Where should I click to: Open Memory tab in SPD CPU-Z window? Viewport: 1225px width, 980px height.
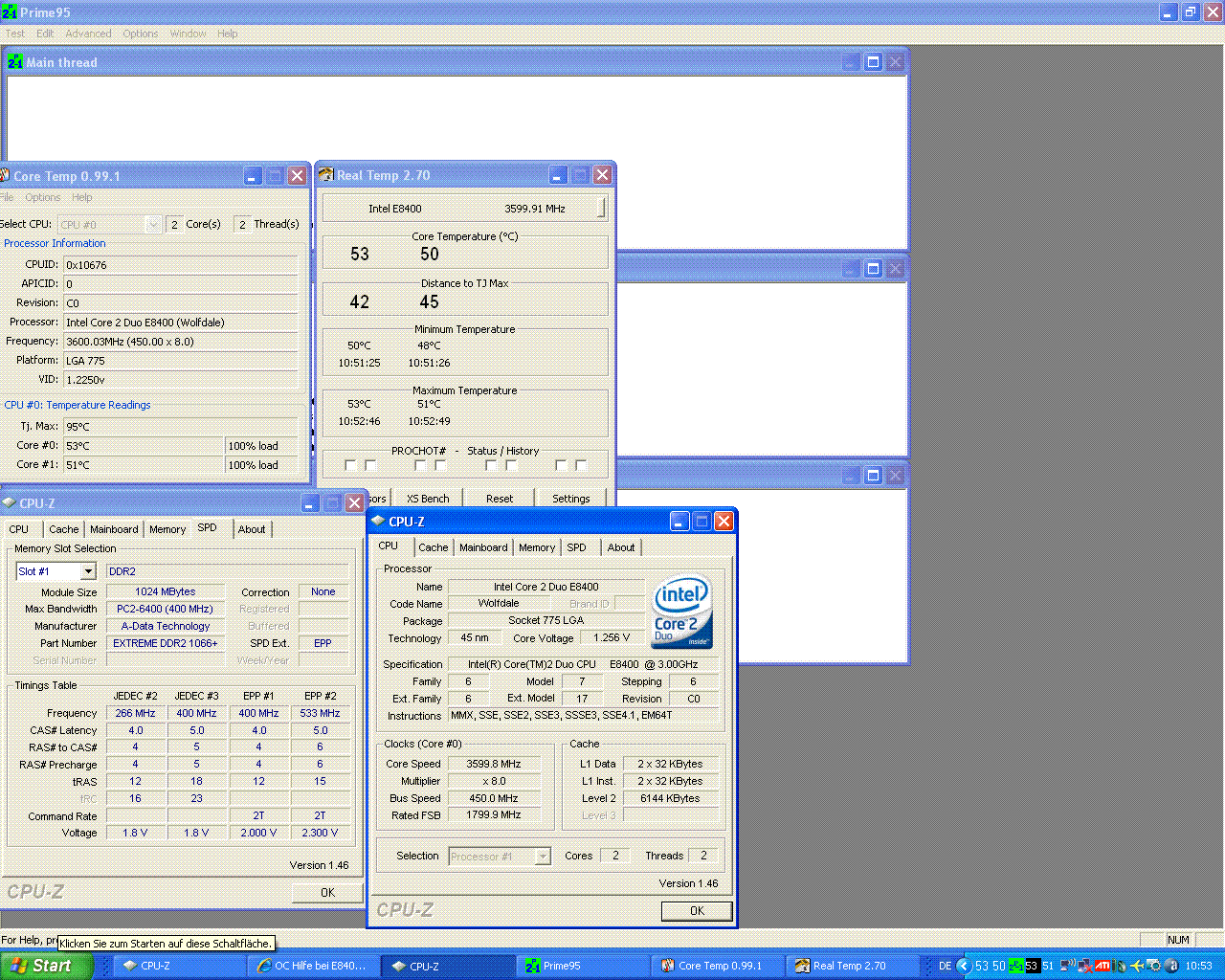pyautogui.click(x=167, y=529)
